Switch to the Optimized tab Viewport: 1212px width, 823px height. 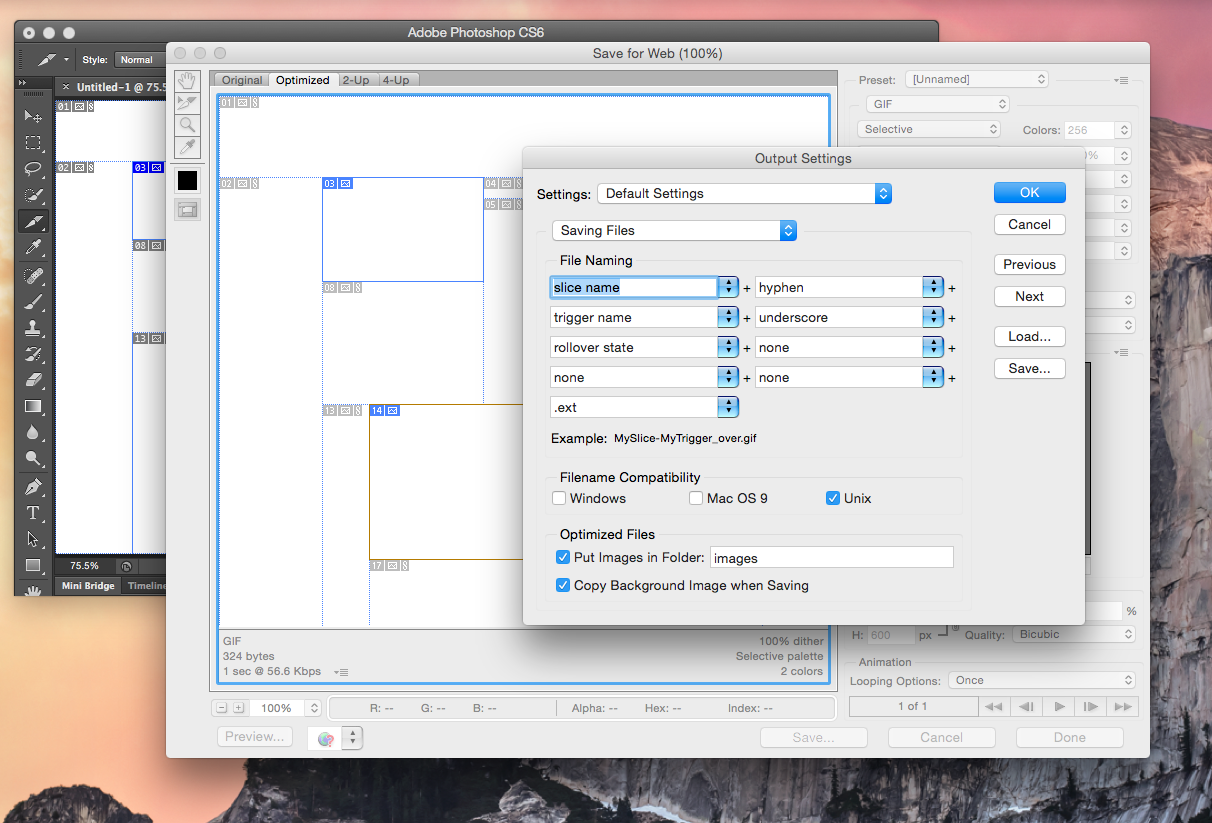[303, 80]
